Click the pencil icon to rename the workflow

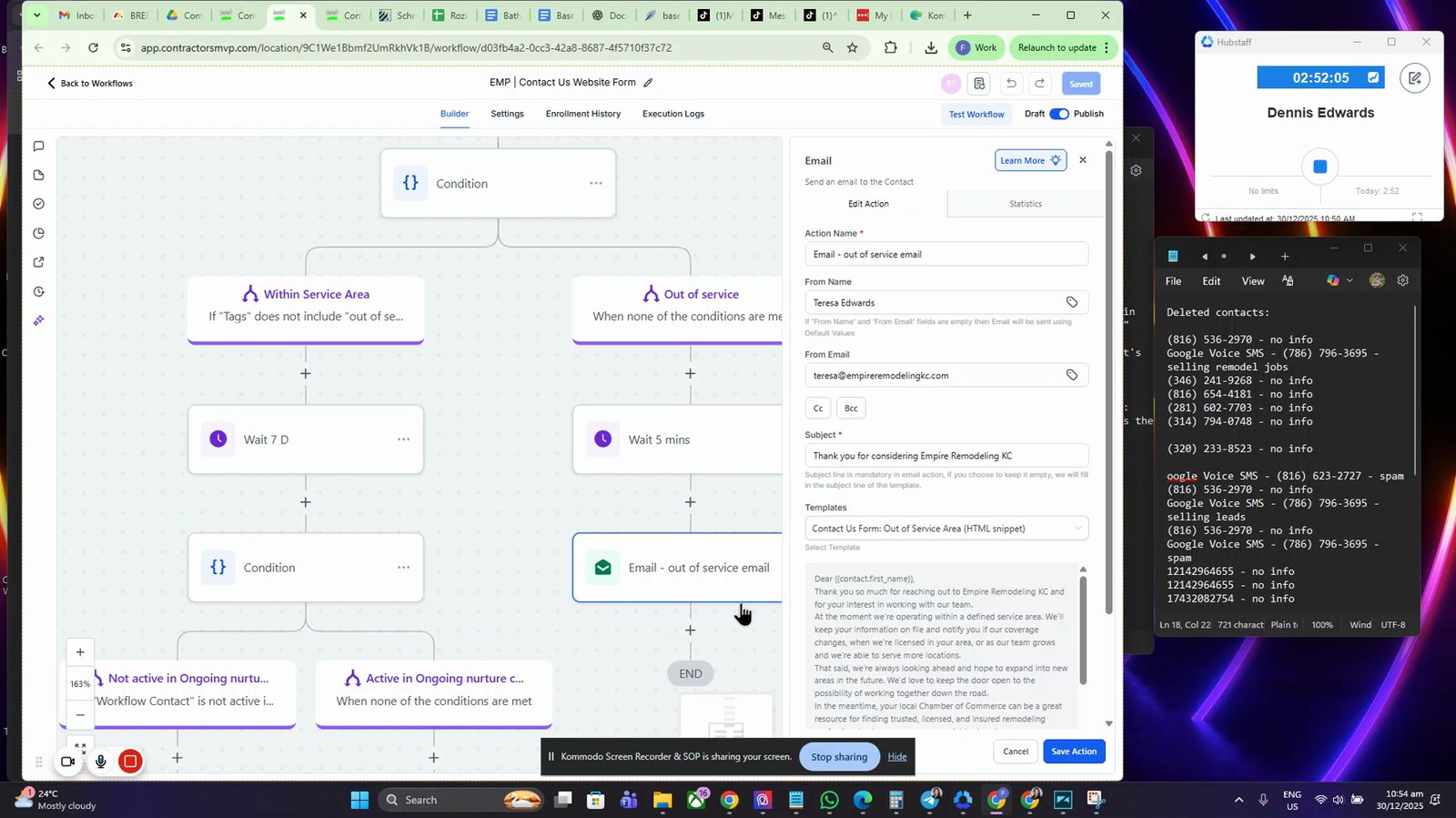[648, 83]
